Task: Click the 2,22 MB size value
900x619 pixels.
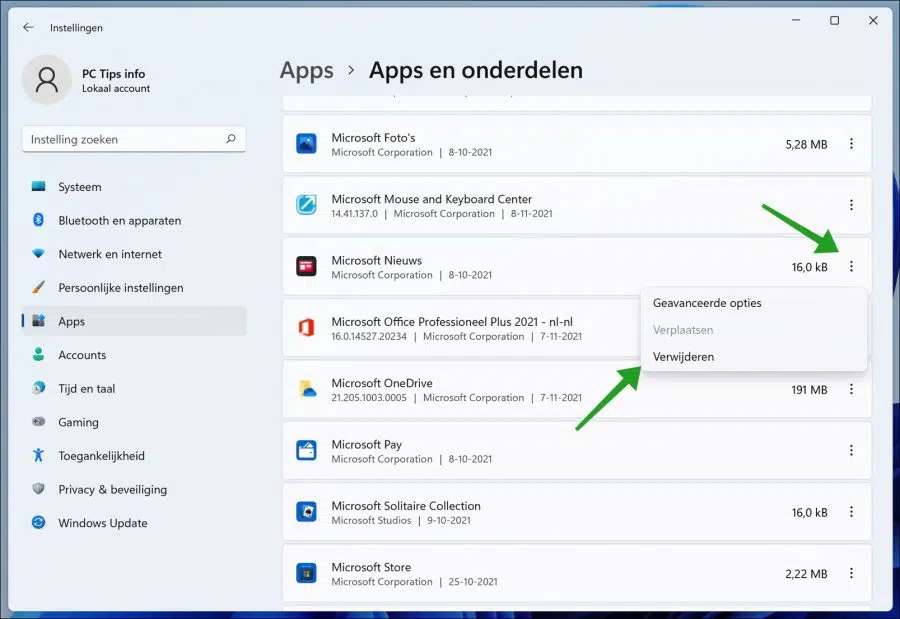Action: [x=806, y=574]
